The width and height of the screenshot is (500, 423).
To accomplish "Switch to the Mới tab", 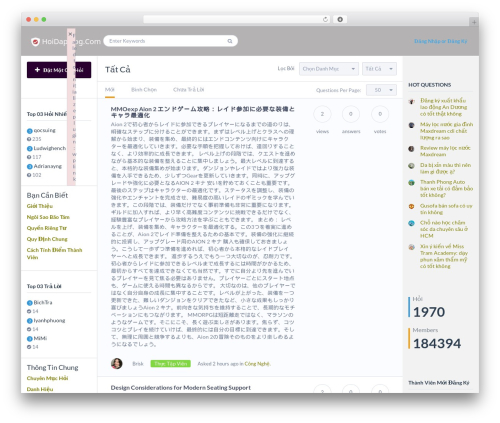I will (110, 90).
